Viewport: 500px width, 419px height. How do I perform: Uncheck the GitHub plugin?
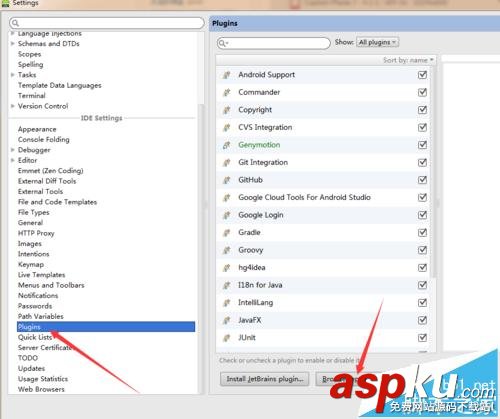(422, 180)
